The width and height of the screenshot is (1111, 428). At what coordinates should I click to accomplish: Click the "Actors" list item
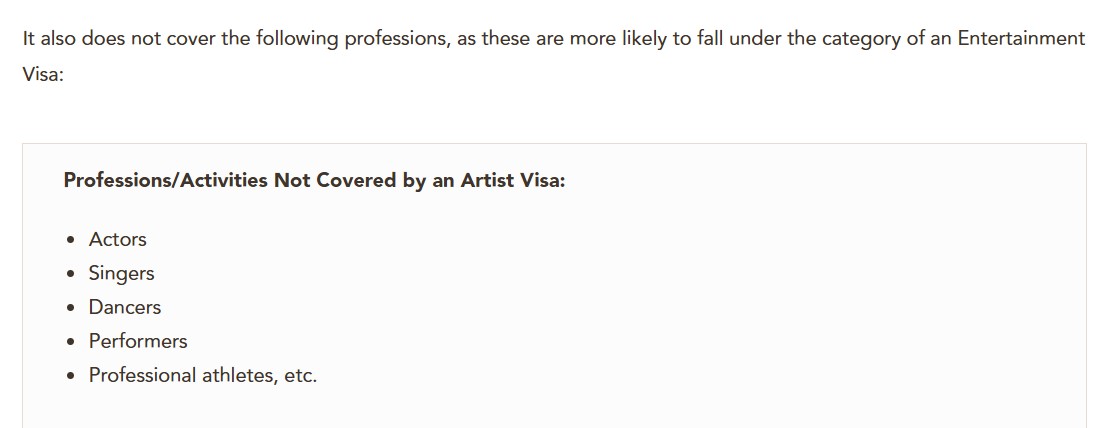point(118,240)
